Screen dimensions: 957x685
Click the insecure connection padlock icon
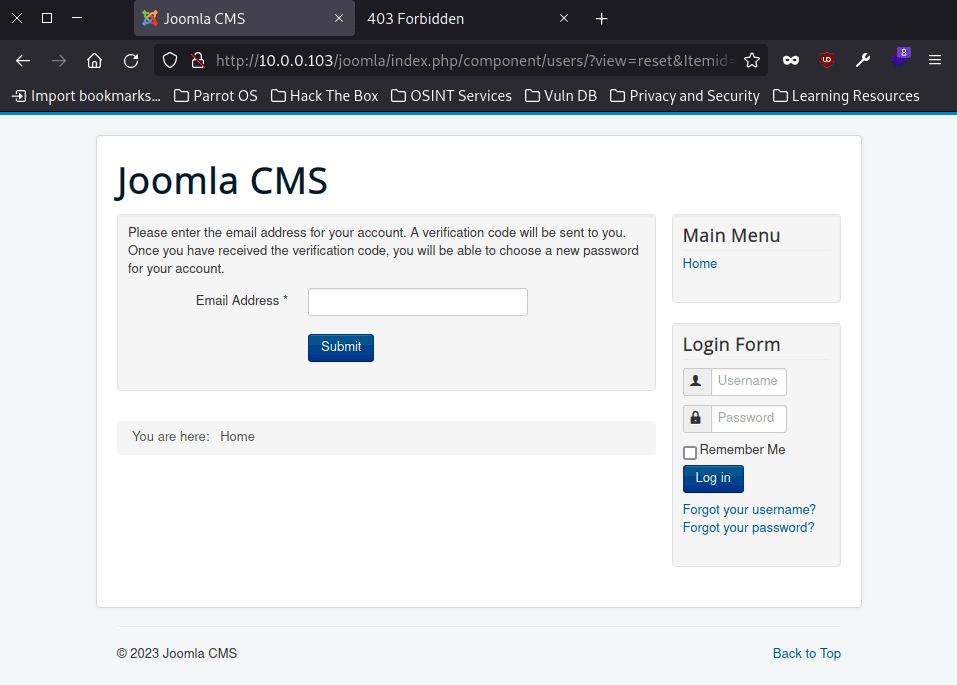point(196,60)
